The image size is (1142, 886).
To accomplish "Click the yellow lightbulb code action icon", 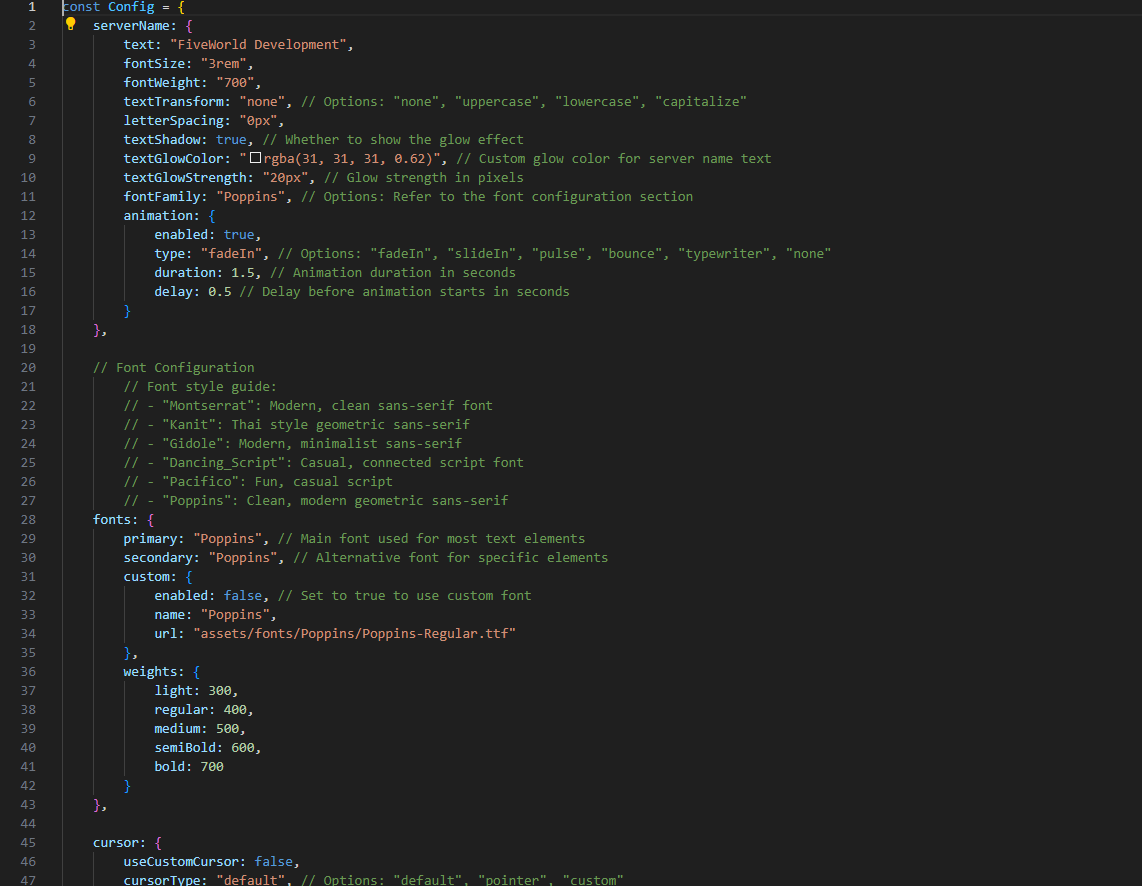I will point(71,25).
